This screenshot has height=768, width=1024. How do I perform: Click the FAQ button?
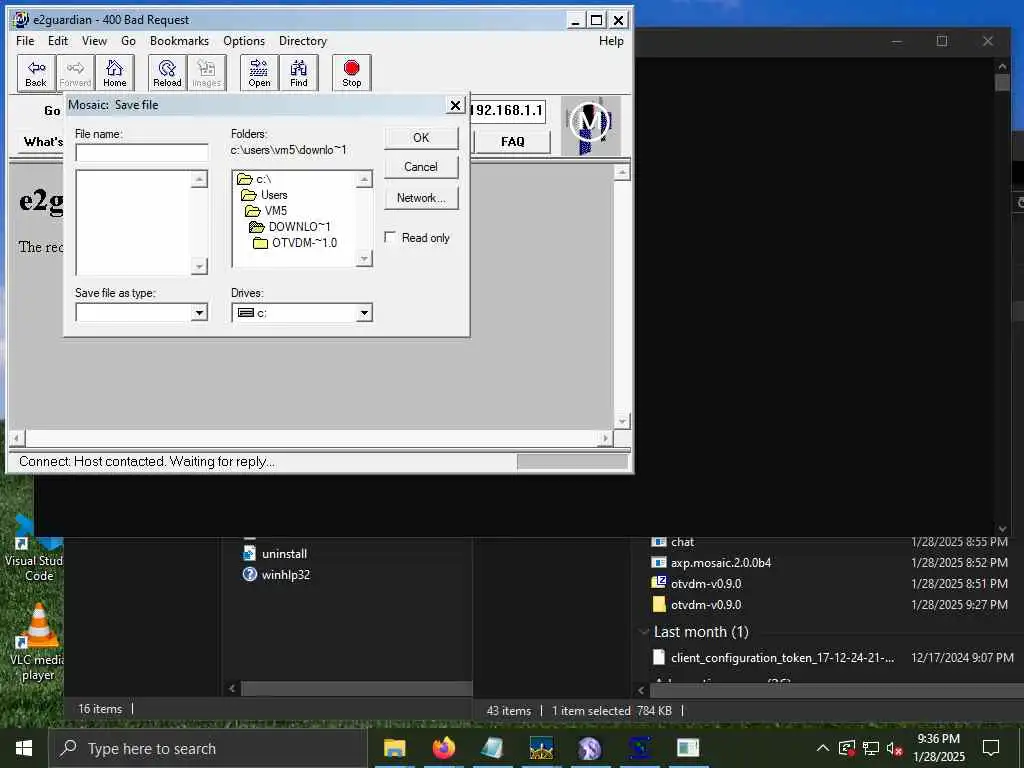513,142
